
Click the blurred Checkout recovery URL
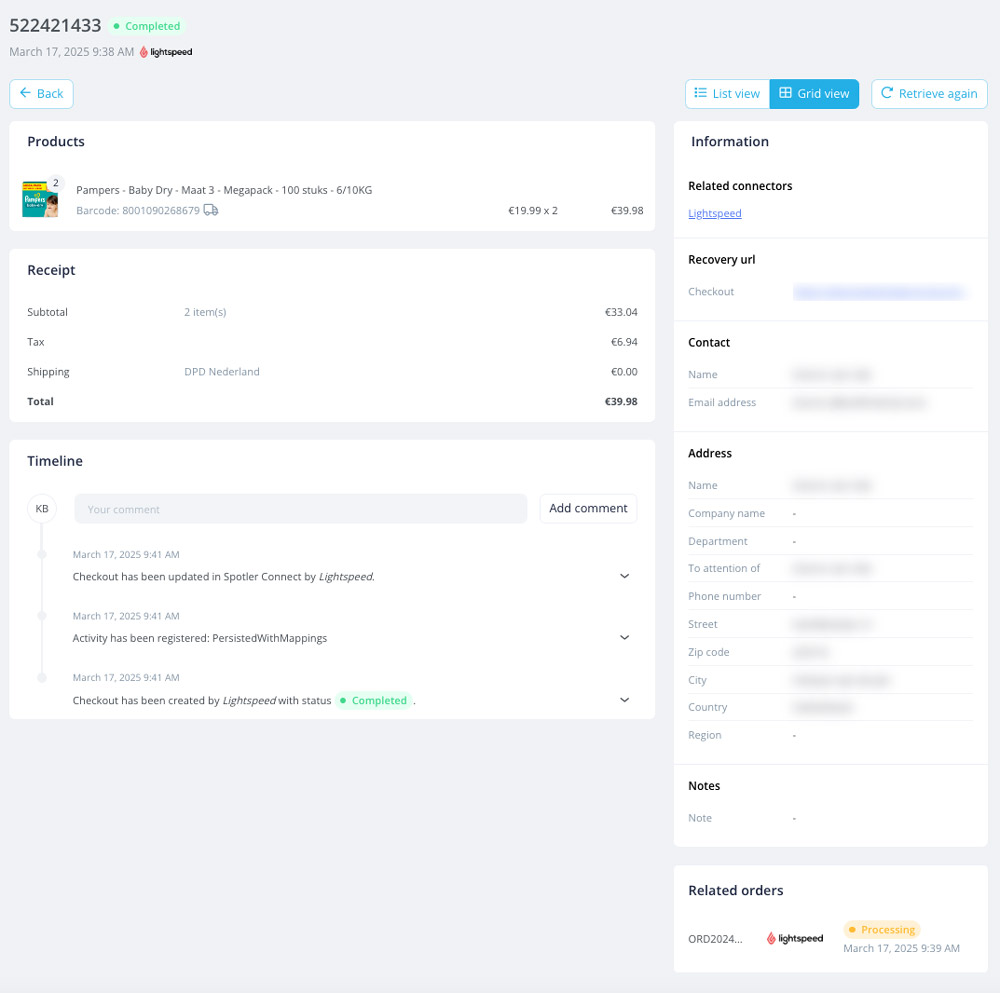tap(879, 292)
